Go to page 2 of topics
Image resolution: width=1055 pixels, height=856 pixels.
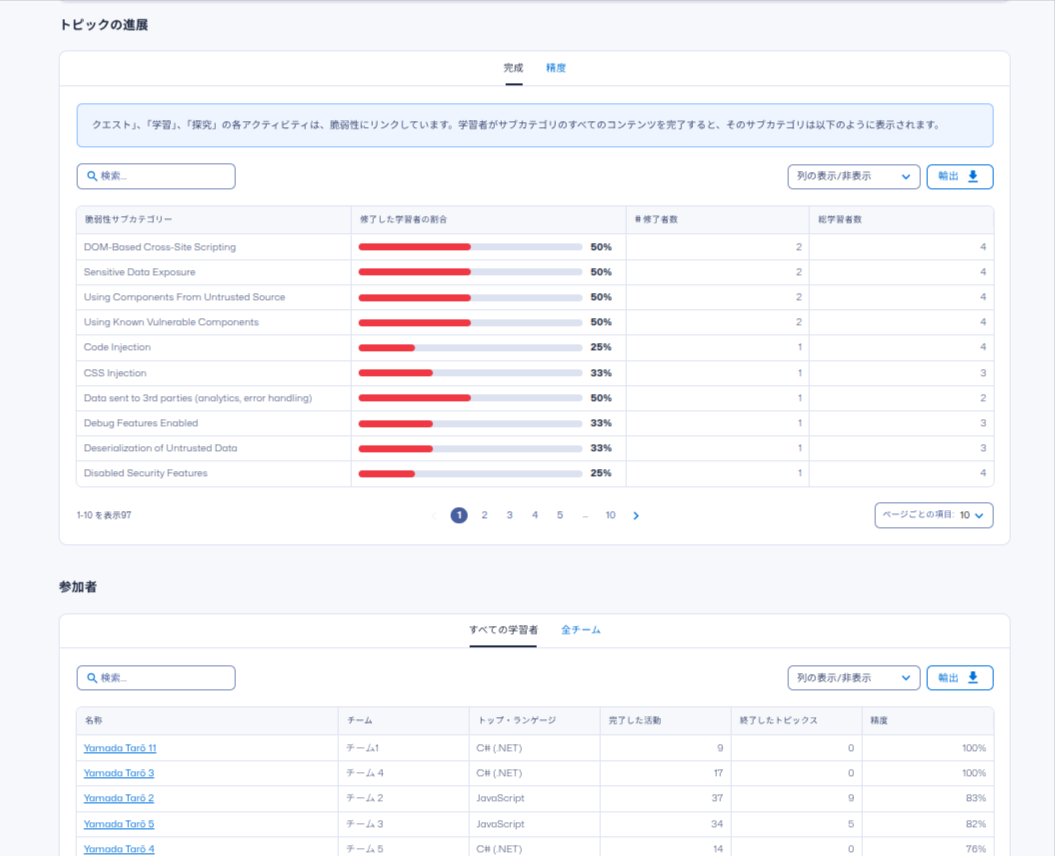(484, 515)
